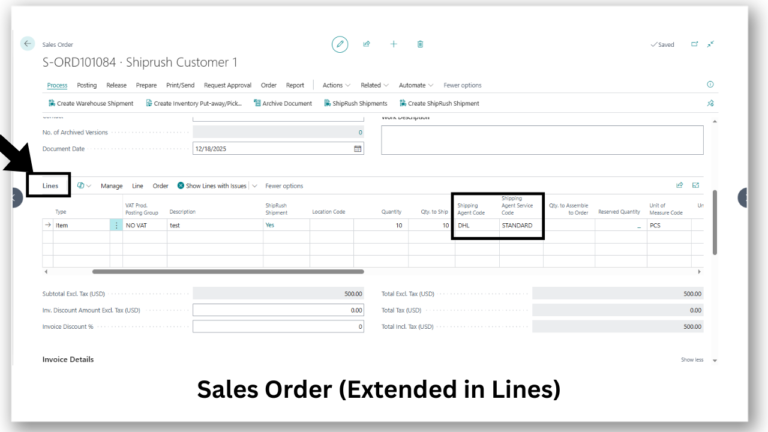Image resolution: width=768 pixels, height=432 pixels.
Task: Open the Order menu in top bar
Action: pyautogui.click(x=268, y=85)
